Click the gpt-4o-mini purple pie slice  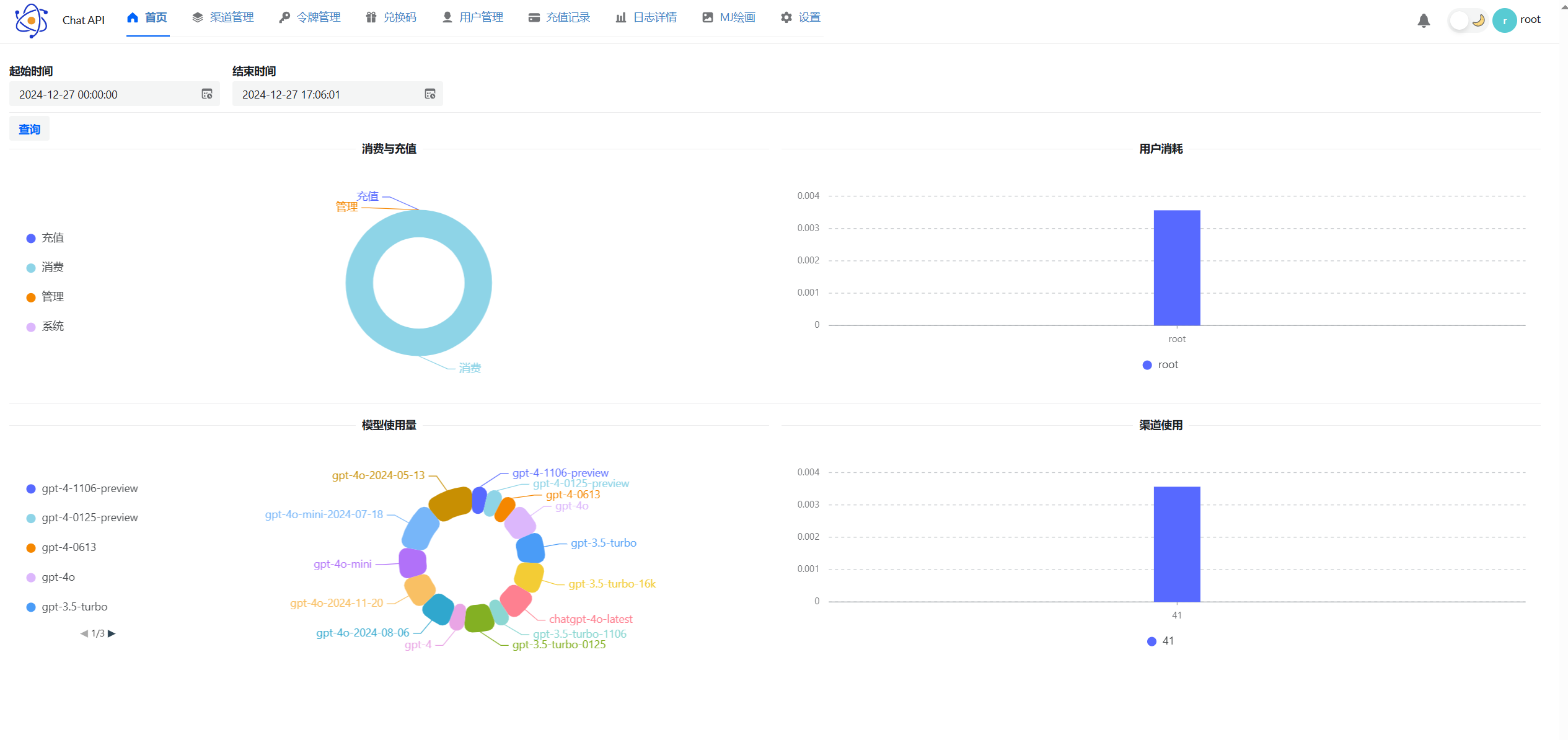pos(413,563)
